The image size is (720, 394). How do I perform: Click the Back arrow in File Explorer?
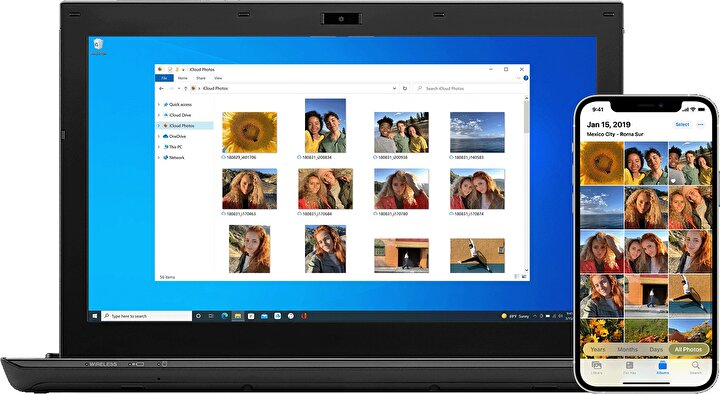point(161,88)
